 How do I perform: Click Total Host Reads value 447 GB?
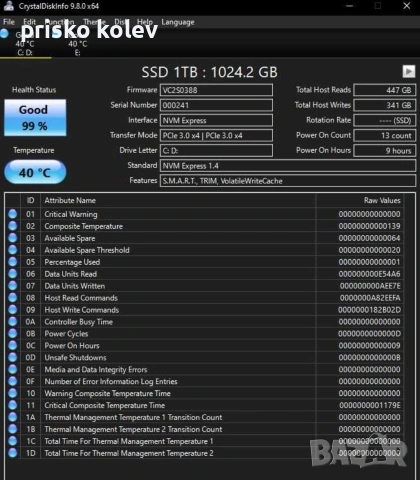point(385,90)
